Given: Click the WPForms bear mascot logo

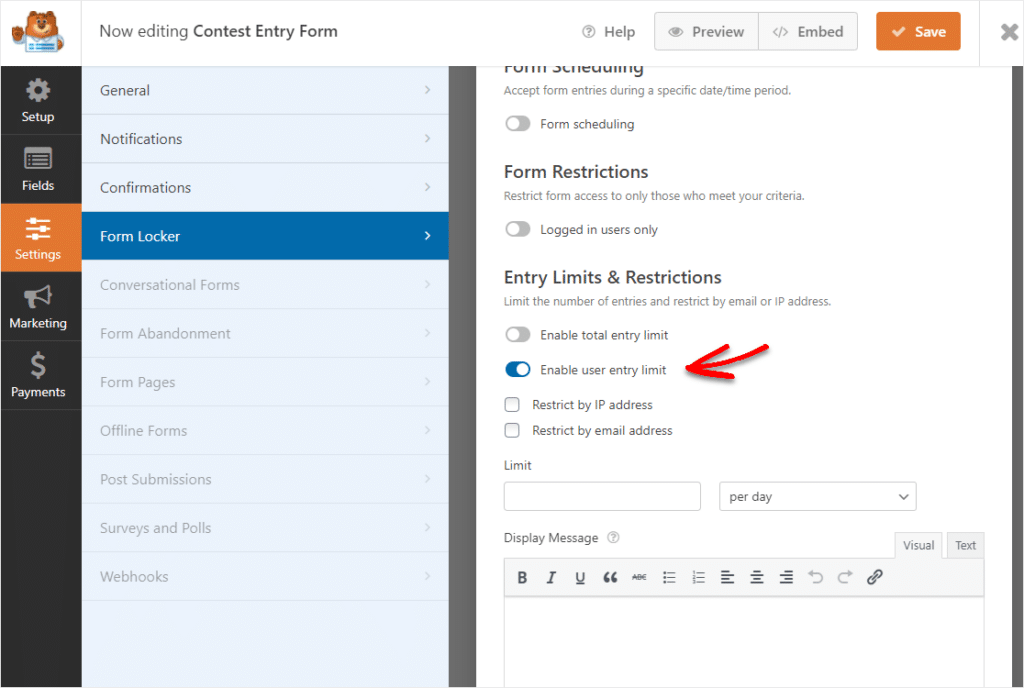Looking at the screenshot, I should tap(38, 32).
